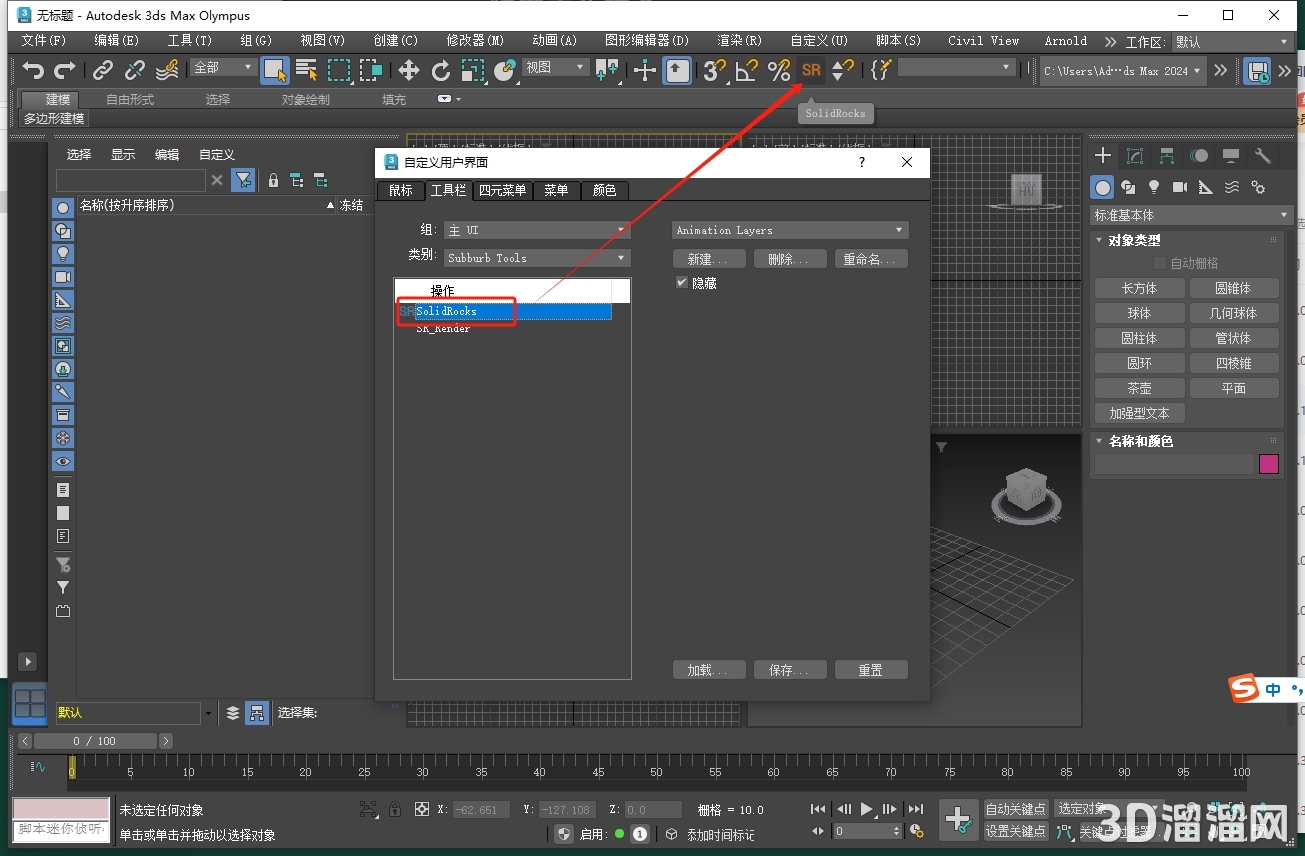The width and height of the screenshot is (1305, 856).
Task: Uncheck the 隐藏 checkbox in dialog
Action: click(x=682, y=283)
